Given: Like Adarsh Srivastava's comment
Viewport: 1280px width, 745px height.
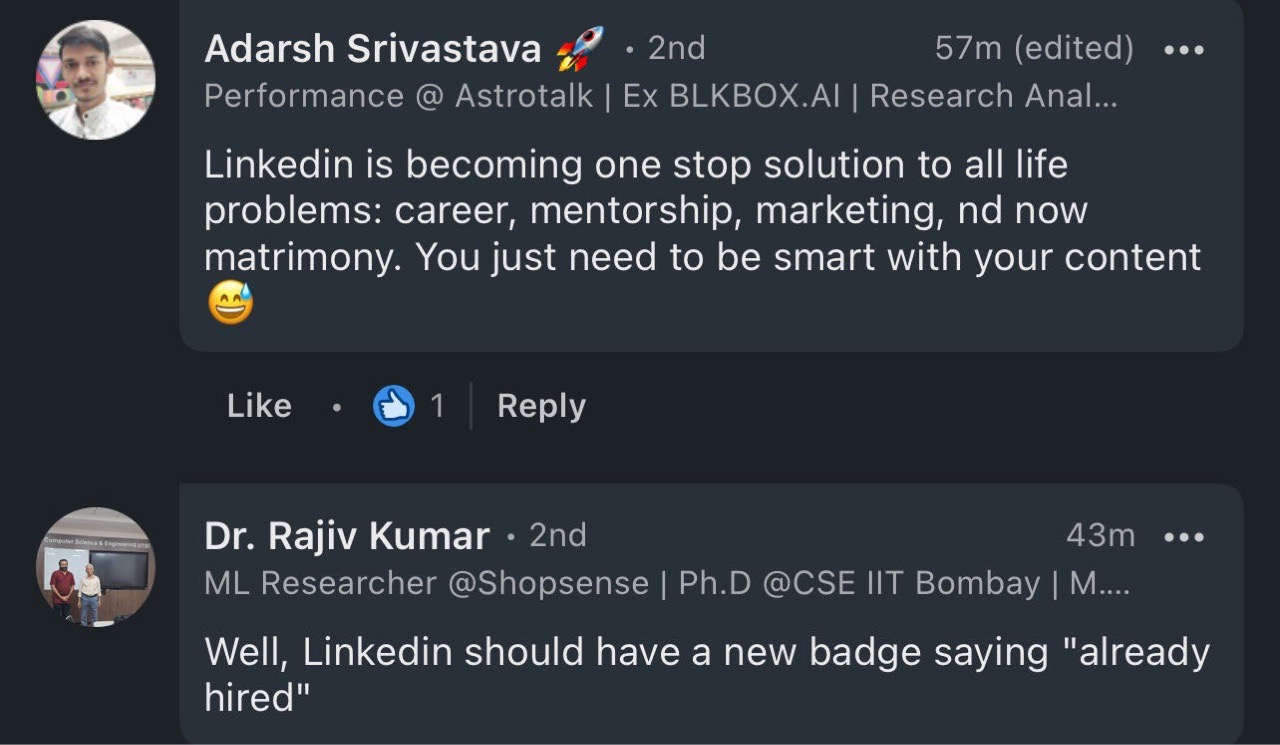Looking at the screenshot, I should [x=259, y=406].
